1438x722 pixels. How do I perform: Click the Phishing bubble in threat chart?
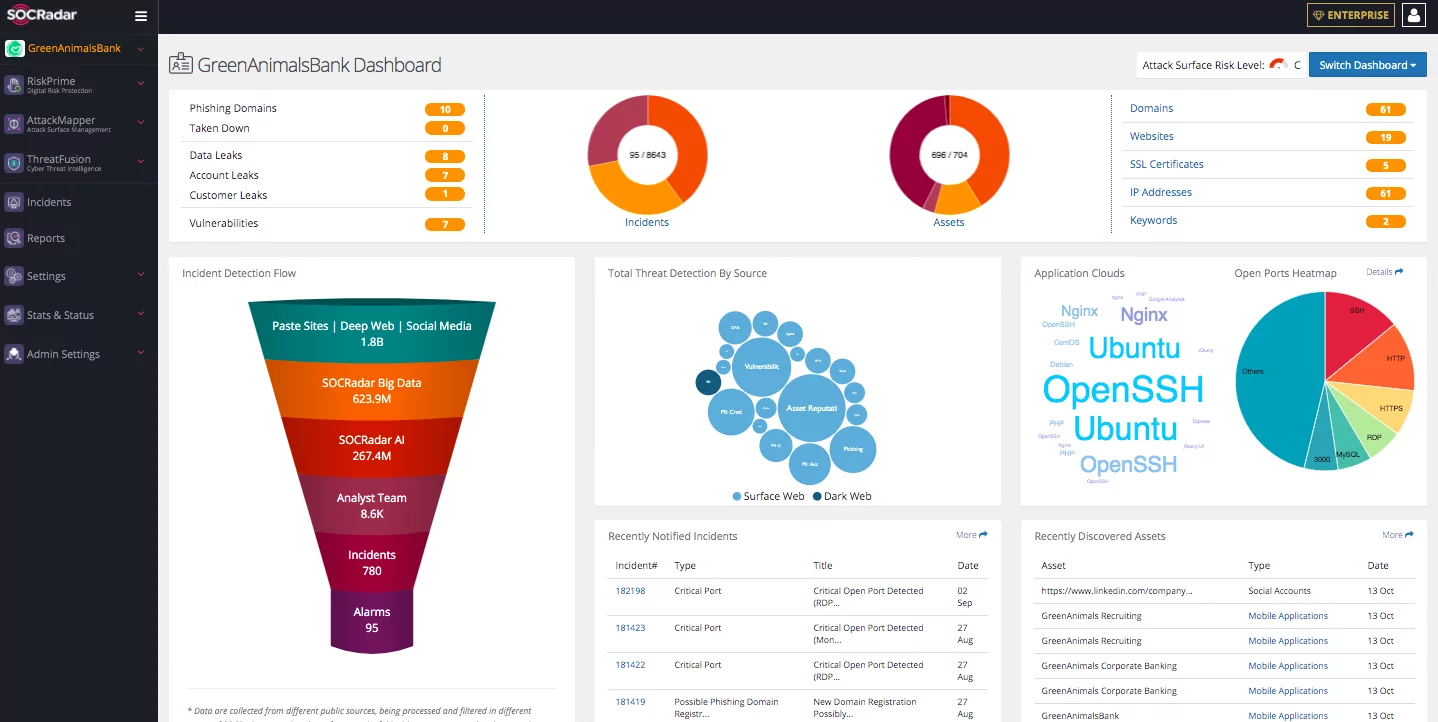click(853, 449)
